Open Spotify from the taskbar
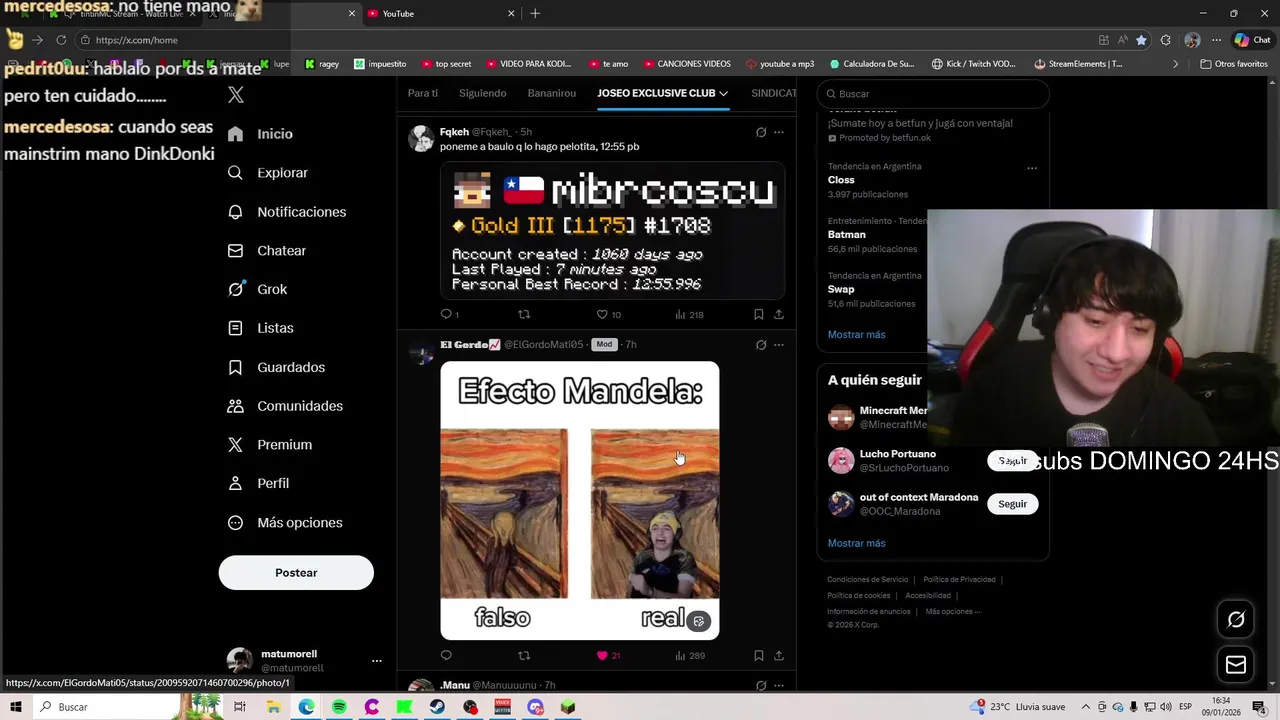 [x=339, y=707]
